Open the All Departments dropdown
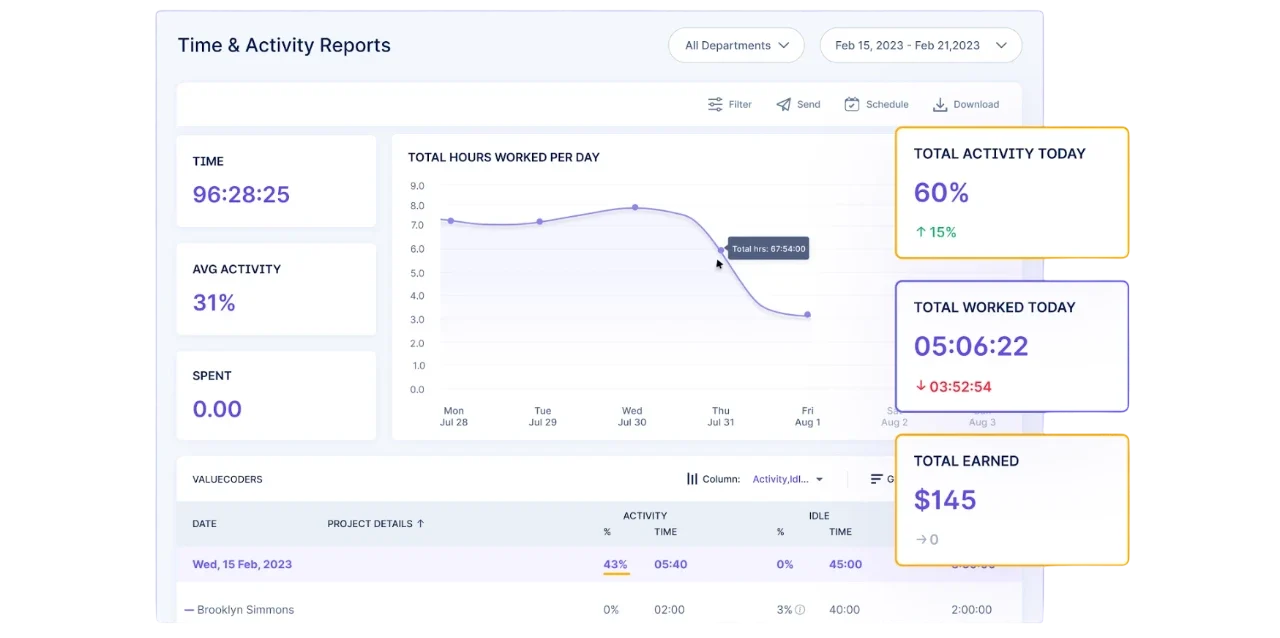The height and width of the screenshot is (638, 1280). tap(736, 45)
